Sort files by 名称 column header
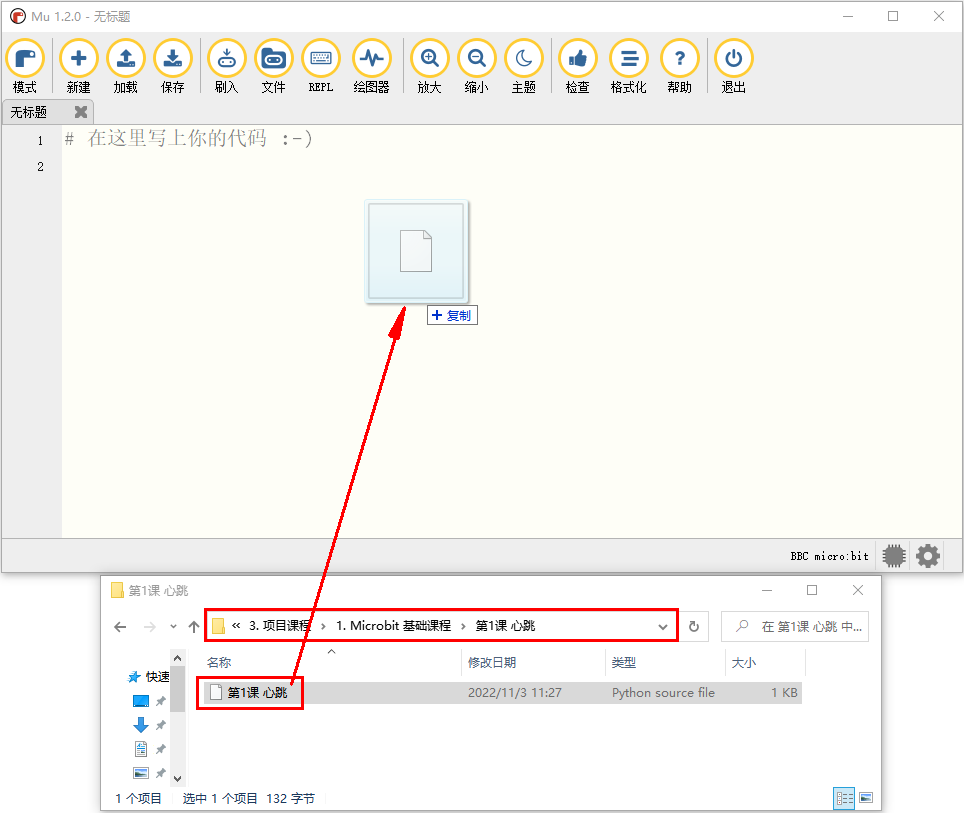This screenshot has height=813, width=964. (219, 662)
